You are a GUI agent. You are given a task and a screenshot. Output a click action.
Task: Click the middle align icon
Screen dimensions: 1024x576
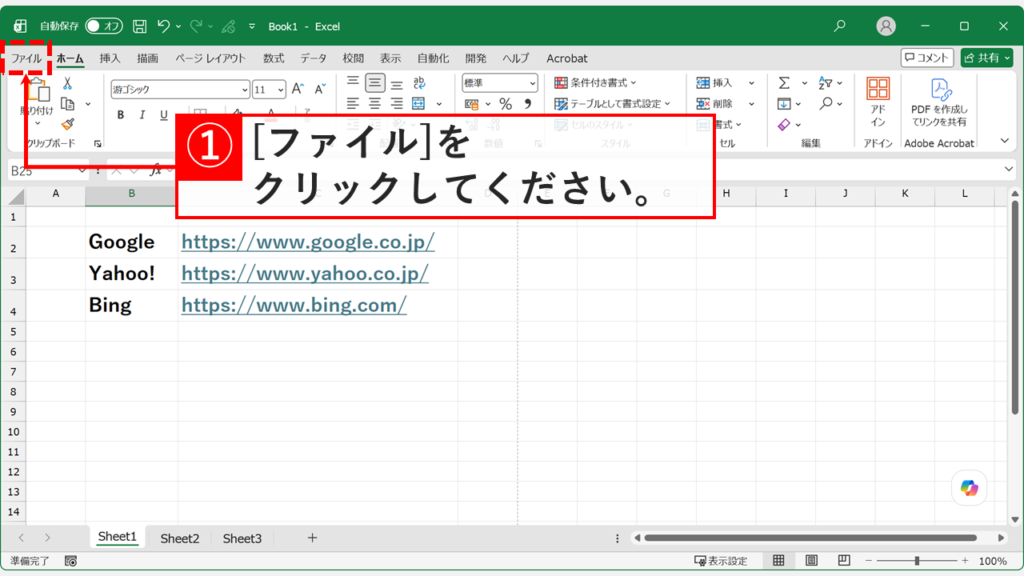click(375, 82)
